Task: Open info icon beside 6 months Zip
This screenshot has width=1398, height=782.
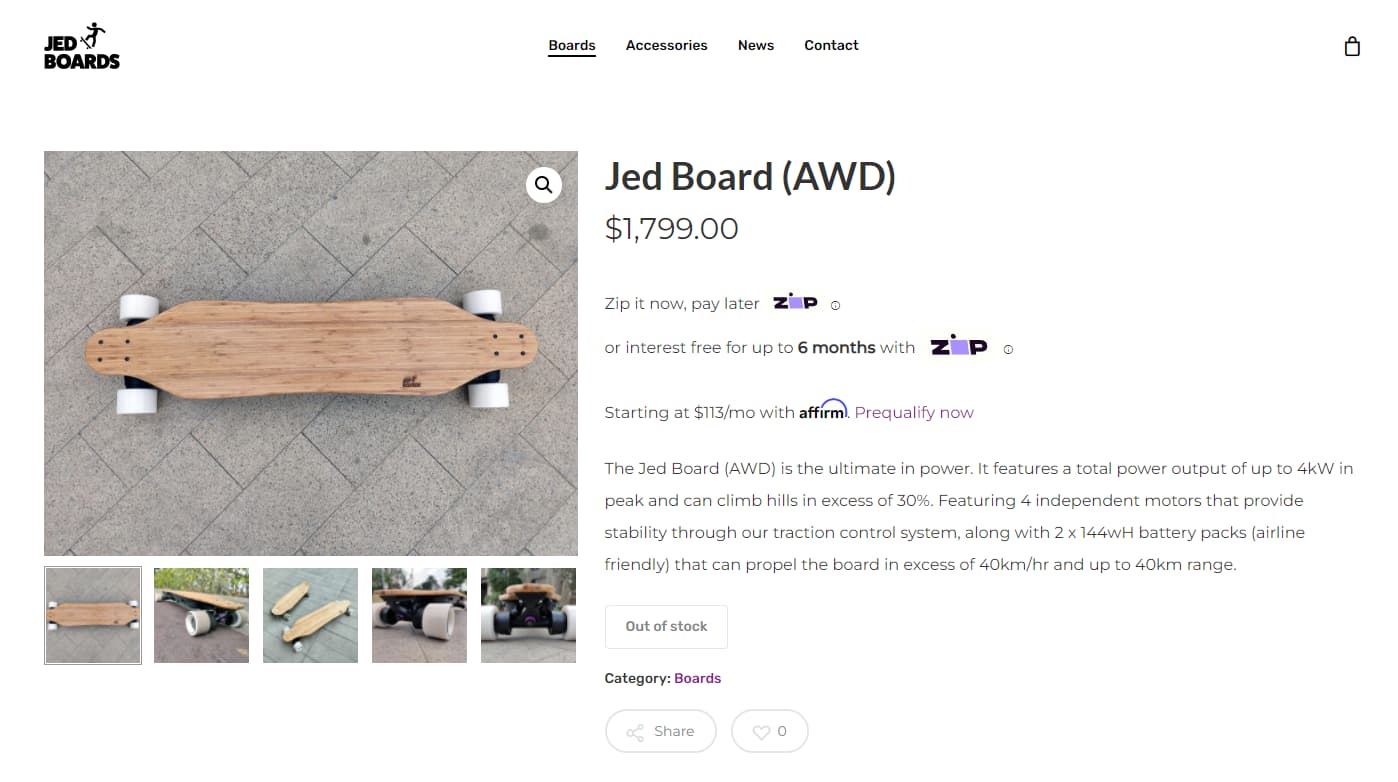Action: [x=1008, y=350]
